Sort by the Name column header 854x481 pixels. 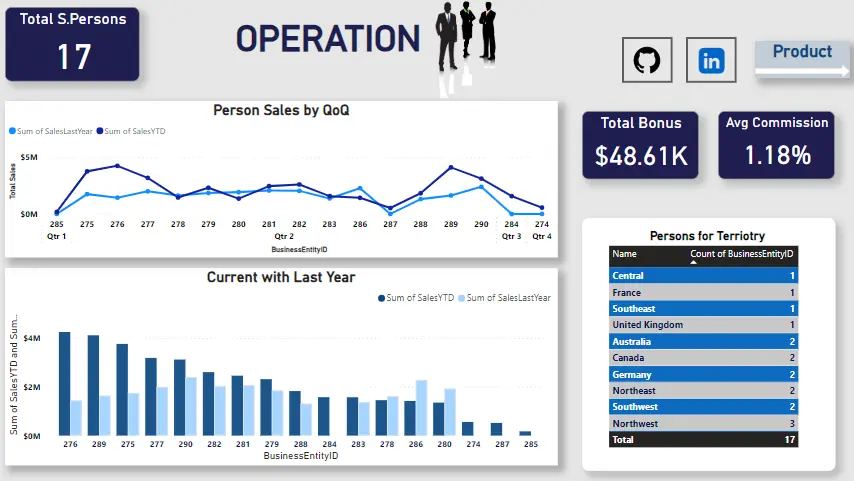click(x=624, y=254)
